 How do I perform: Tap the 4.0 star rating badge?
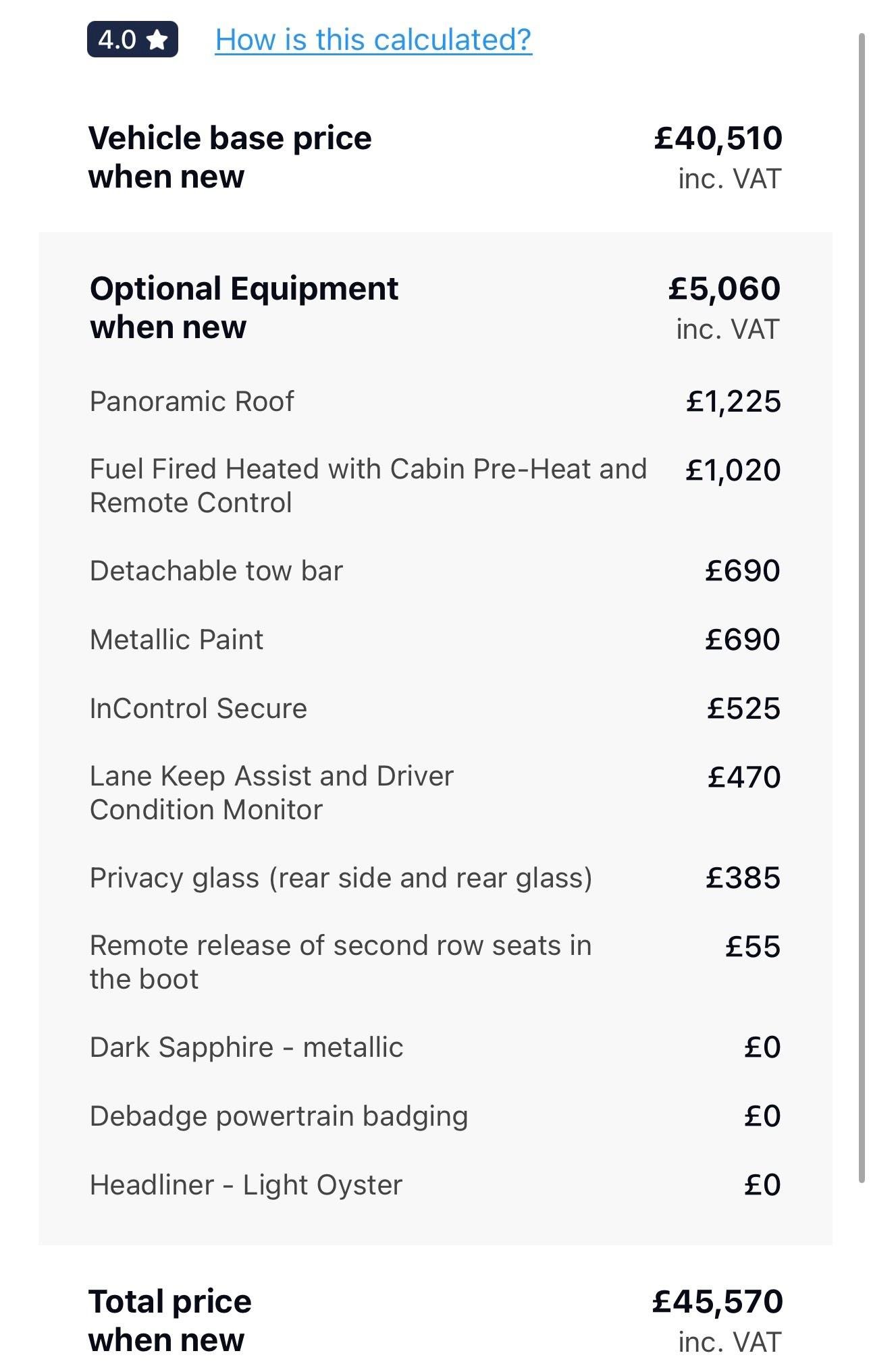click(x=132, y=40)
